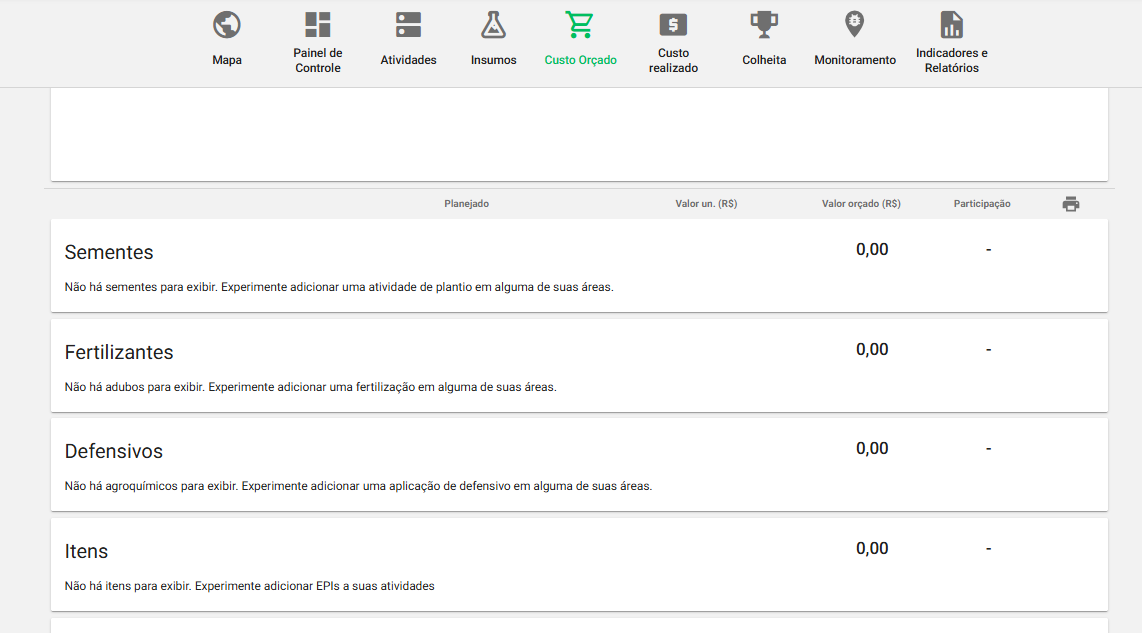This screenshot has height=633, width=1142.
Task: Select the Insumos flask icon
Action: click(x=493, y=25)
